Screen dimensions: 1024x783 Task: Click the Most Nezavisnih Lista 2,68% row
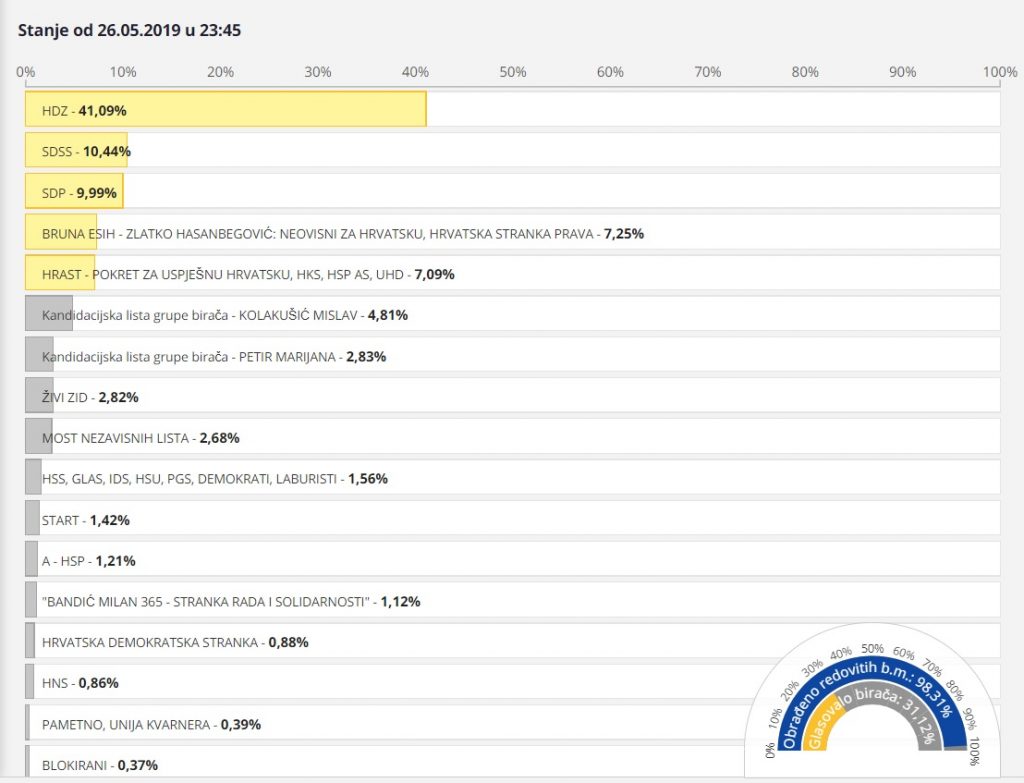click(513, 436)
